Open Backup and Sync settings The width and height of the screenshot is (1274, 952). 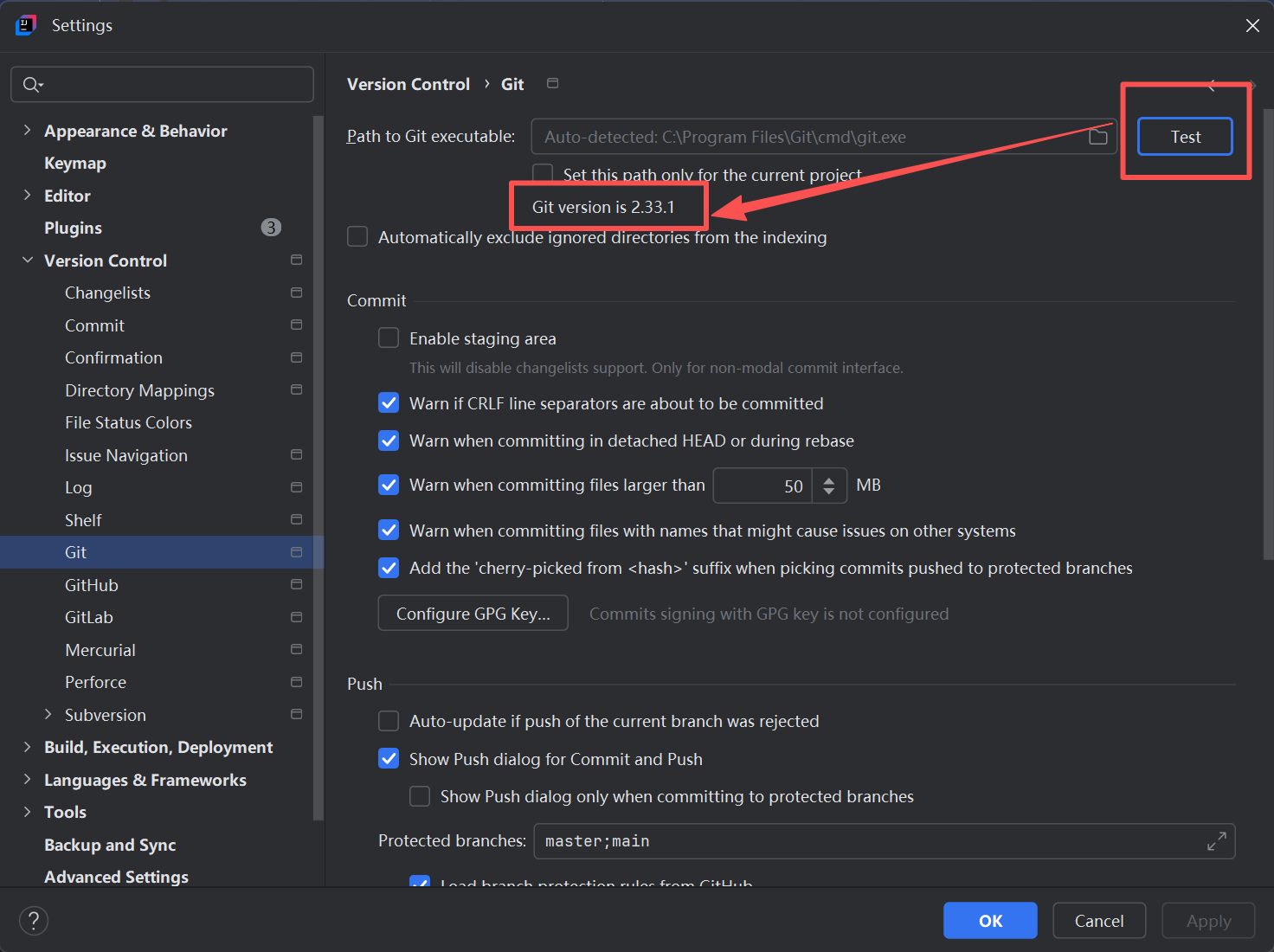coord(110,845)
